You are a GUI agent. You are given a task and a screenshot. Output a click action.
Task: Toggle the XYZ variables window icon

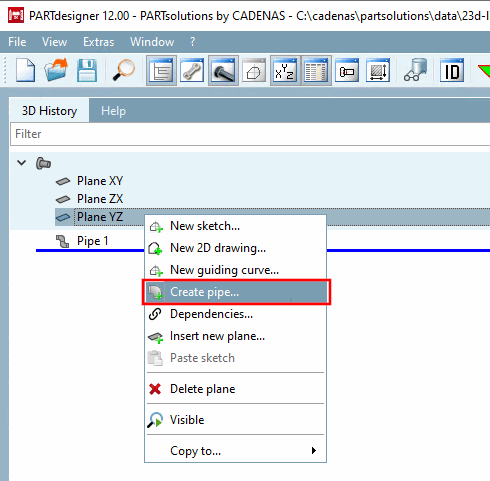coord(284,71)
